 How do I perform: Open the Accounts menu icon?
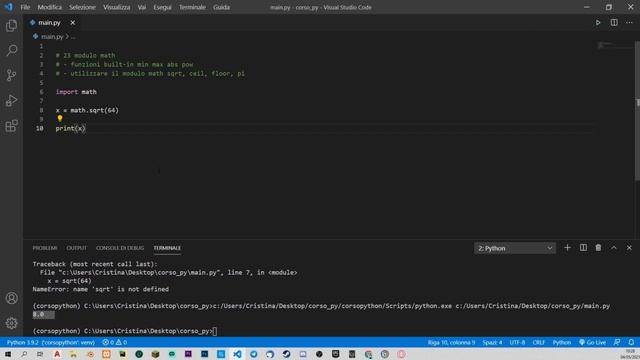tap(11, 298)
